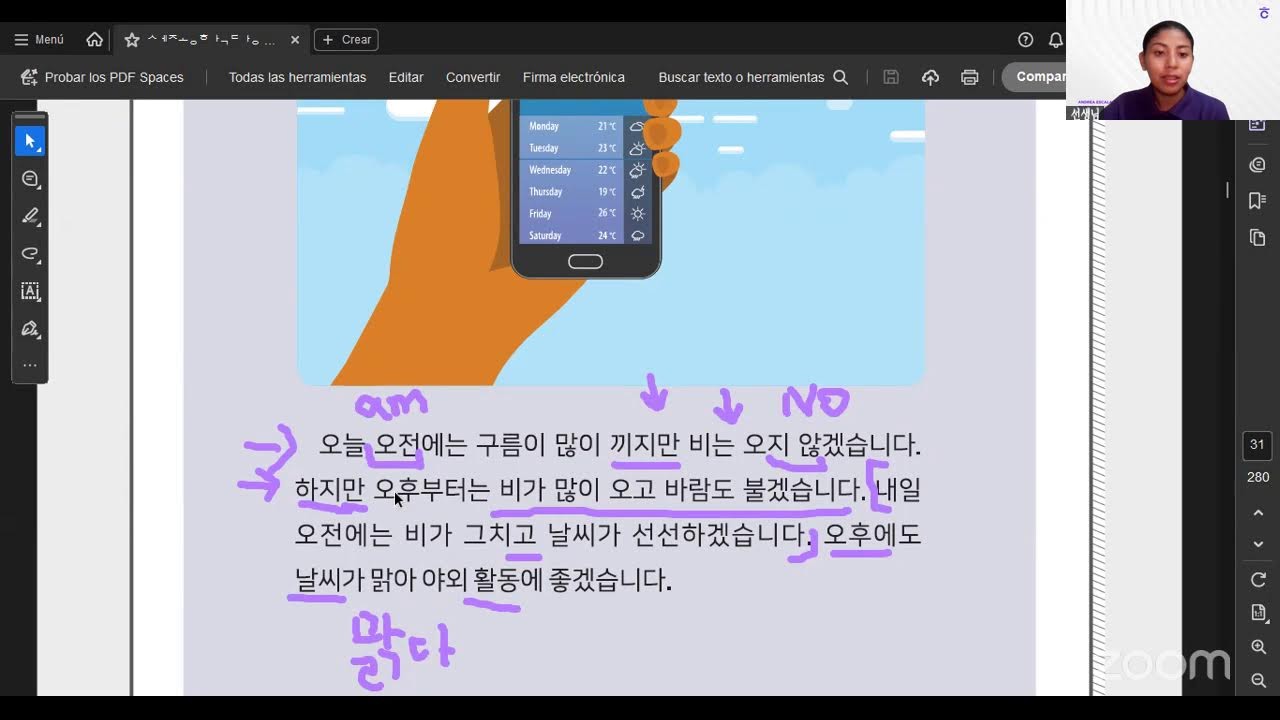
Task: Click the zoom out magnifier icon
Action: click(x=1258, y=680)
